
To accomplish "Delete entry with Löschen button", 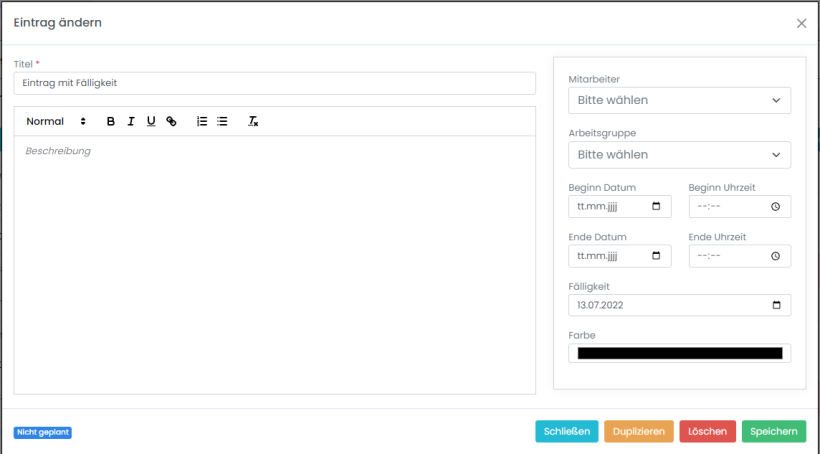I will 707,431.
